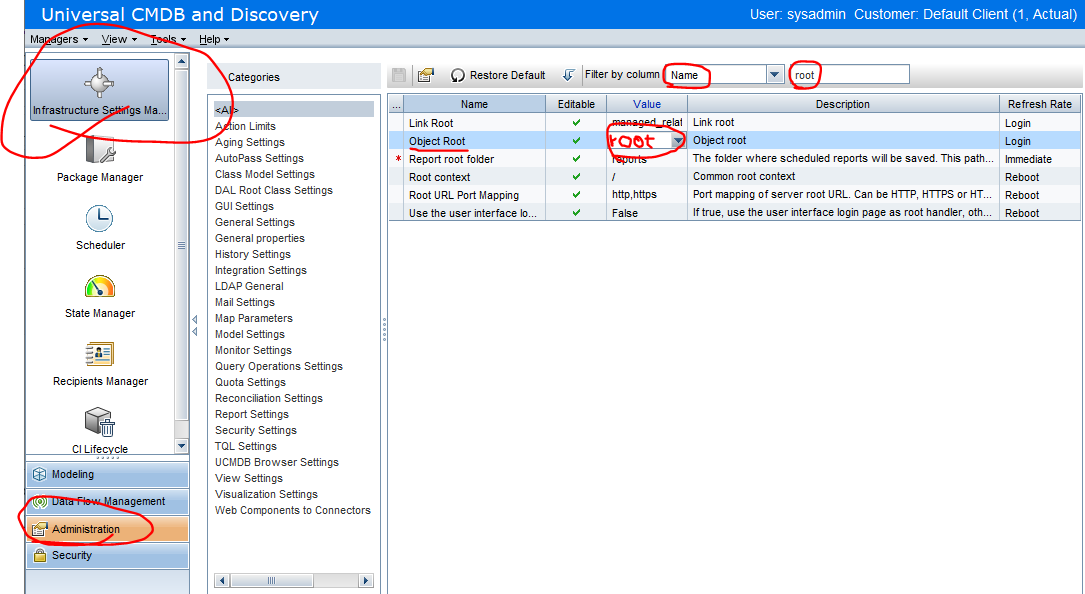Open the Managers menu
Viewport: 1085px width, 594px height.
59,39
